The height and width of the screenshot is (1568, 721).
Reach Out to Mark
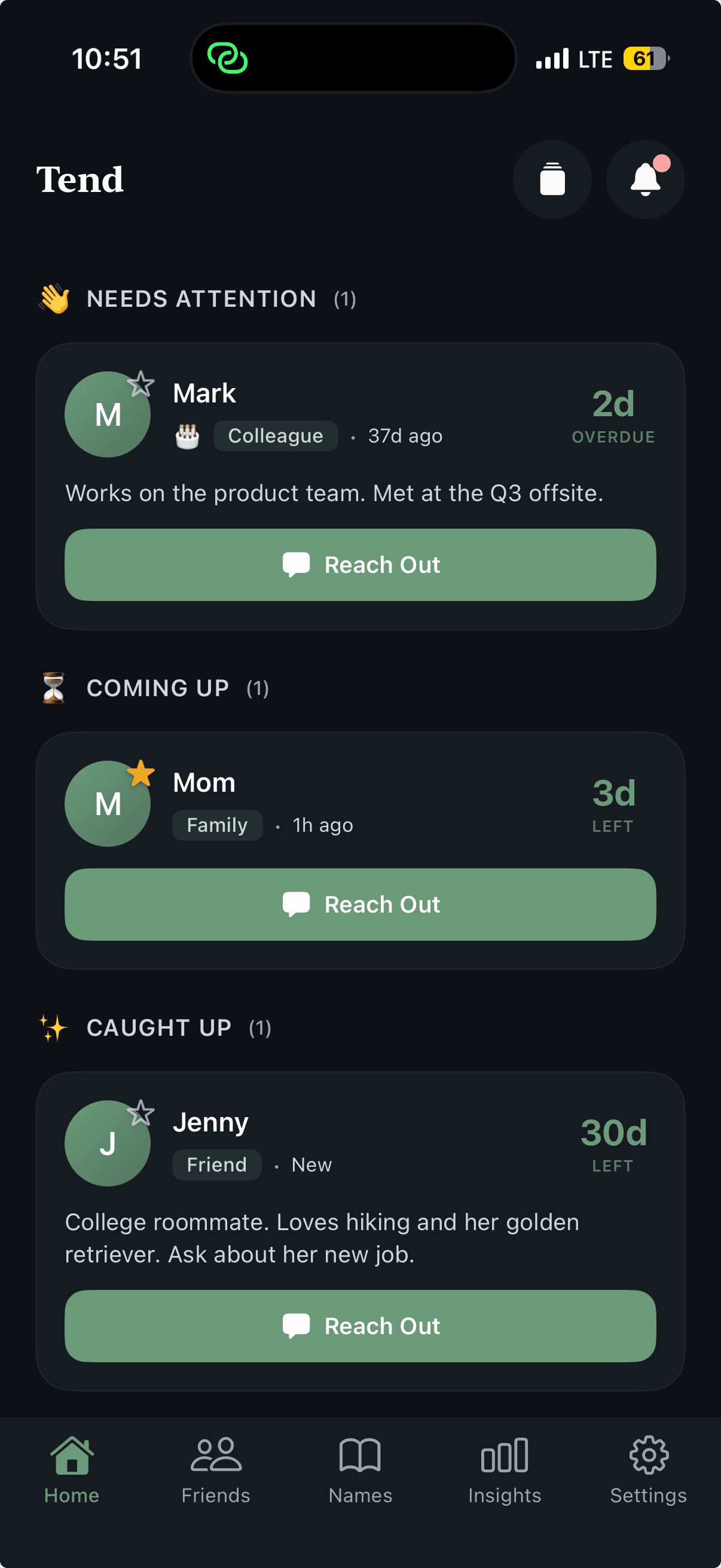click(360, 565)
